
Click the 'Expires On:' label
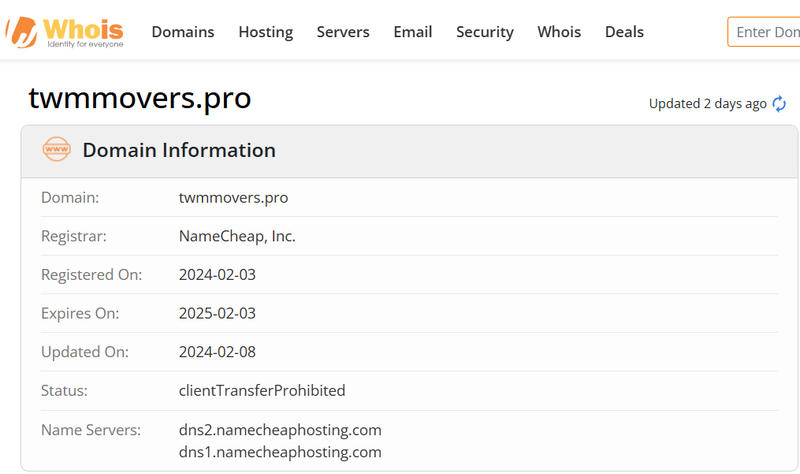click(x=80, y=313)
